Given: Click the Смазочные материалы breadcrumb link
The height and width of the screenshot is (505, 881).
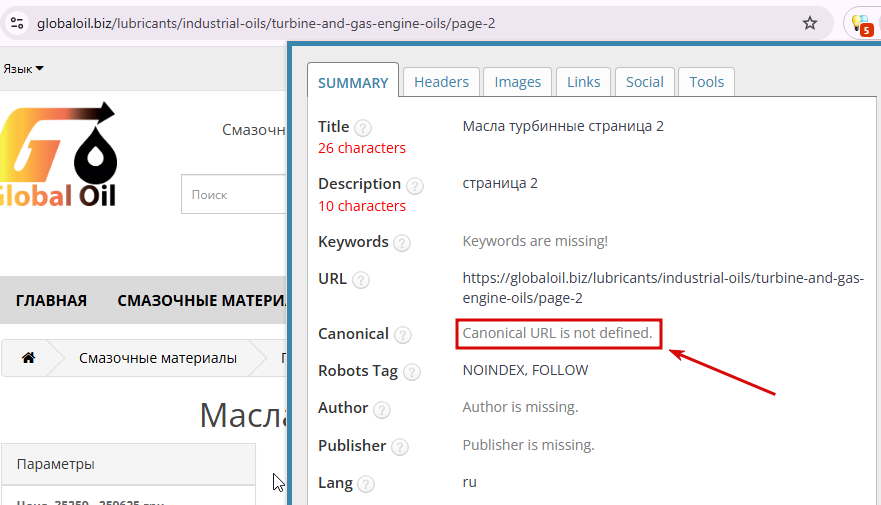Looking at the screenshot, I should click(158, 358).
